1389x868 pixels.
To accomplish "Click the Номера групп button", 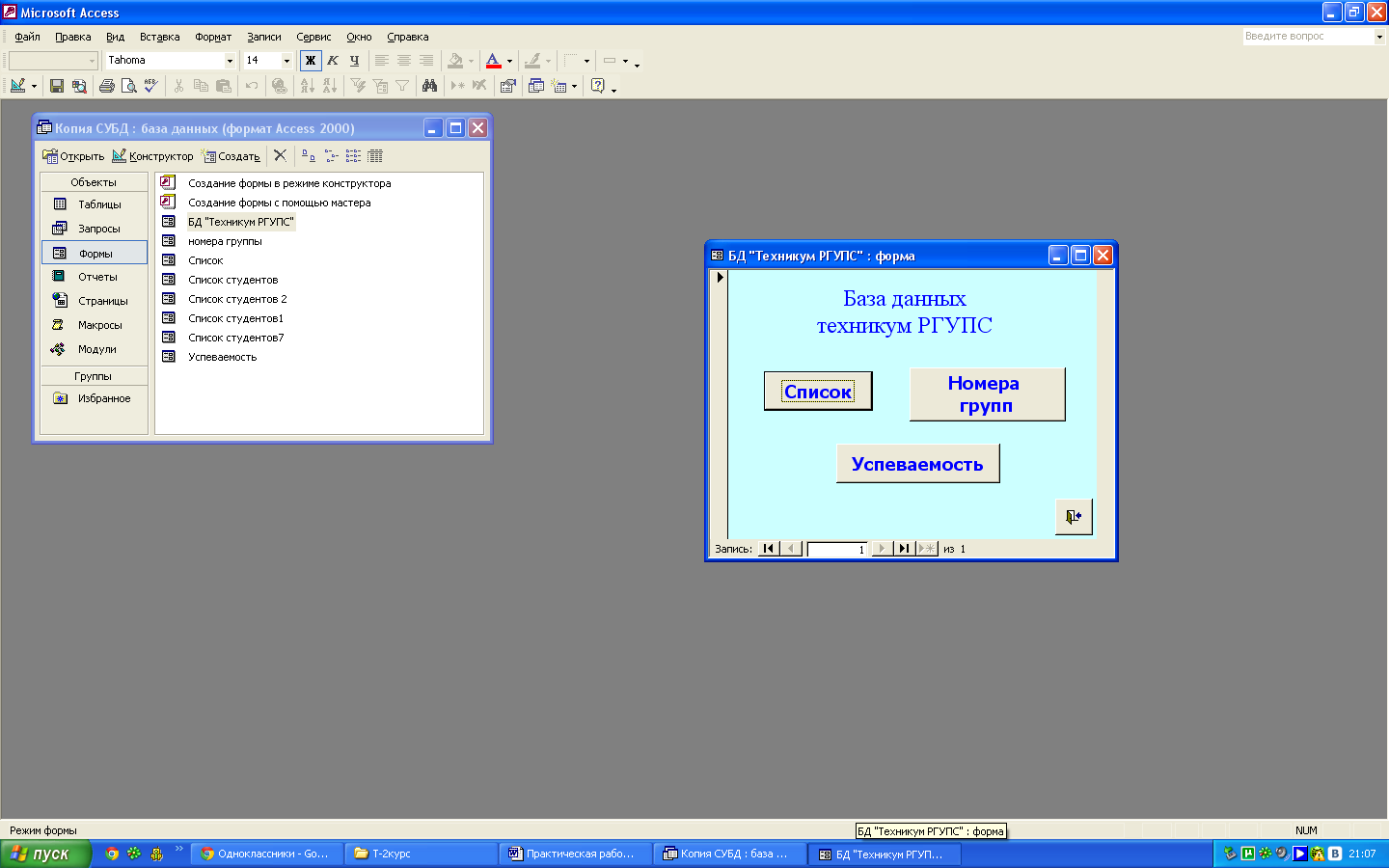I will click(x=988, y=394).
